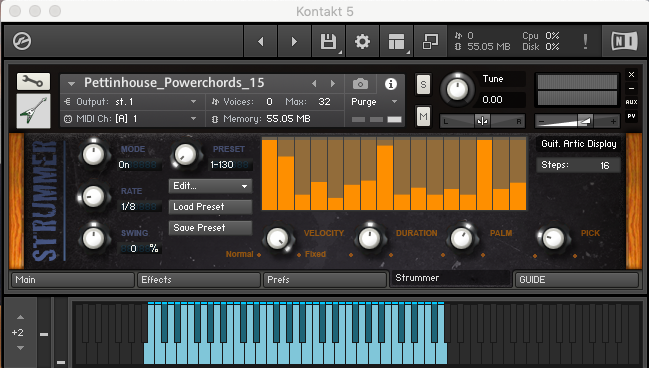The image size is (649, 368).
Task: Lower keyboard octave with down arrow
Action: click(x=20, y=348)
